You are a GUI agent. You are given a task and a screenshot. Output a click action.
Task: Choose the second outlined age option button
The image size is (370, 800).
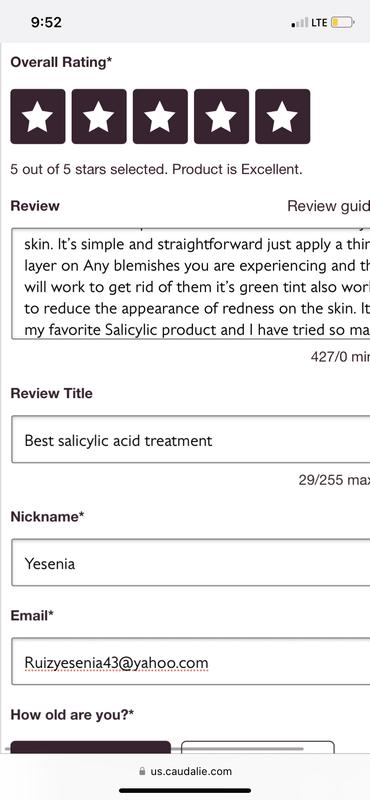[x=258, y=747]
